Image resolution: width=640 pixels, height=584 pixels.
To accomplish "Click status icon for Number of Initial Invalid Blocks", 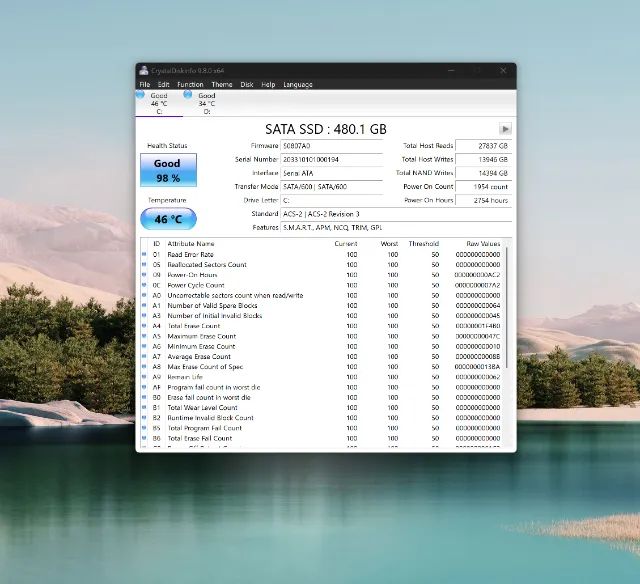I will [x=144, y=315].
